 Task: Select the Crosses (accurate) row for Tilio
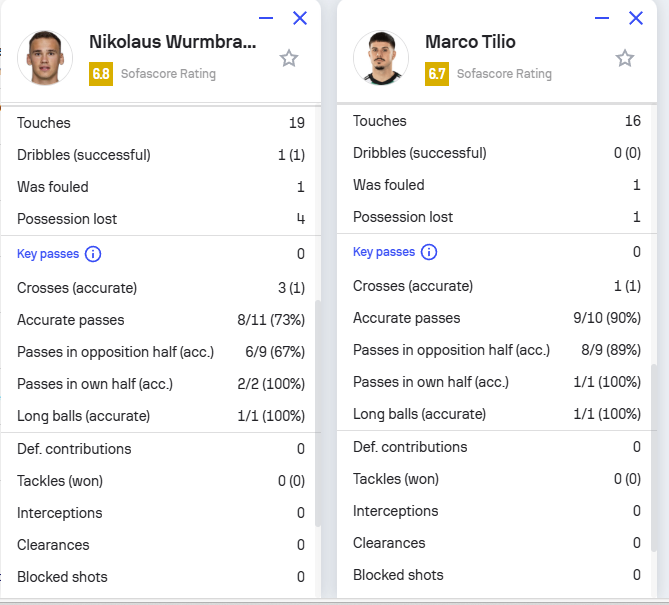coord(496,286)
